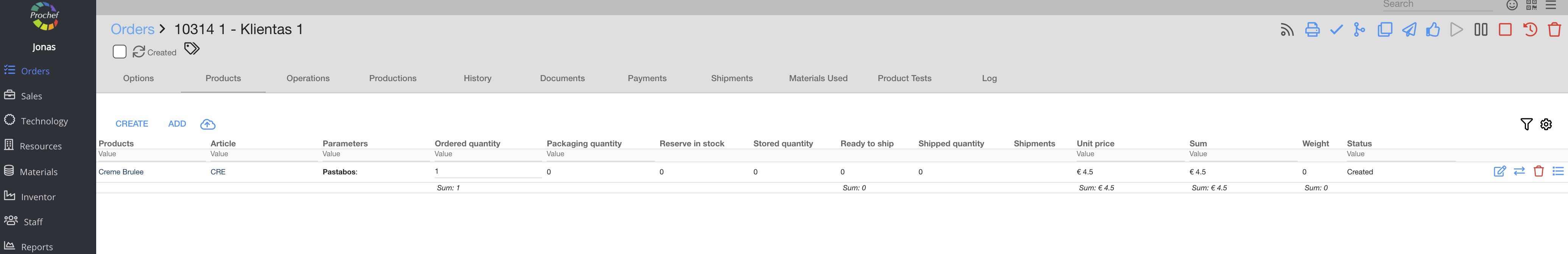
Task: Click the pause order button
Action: coord(1480,30)
